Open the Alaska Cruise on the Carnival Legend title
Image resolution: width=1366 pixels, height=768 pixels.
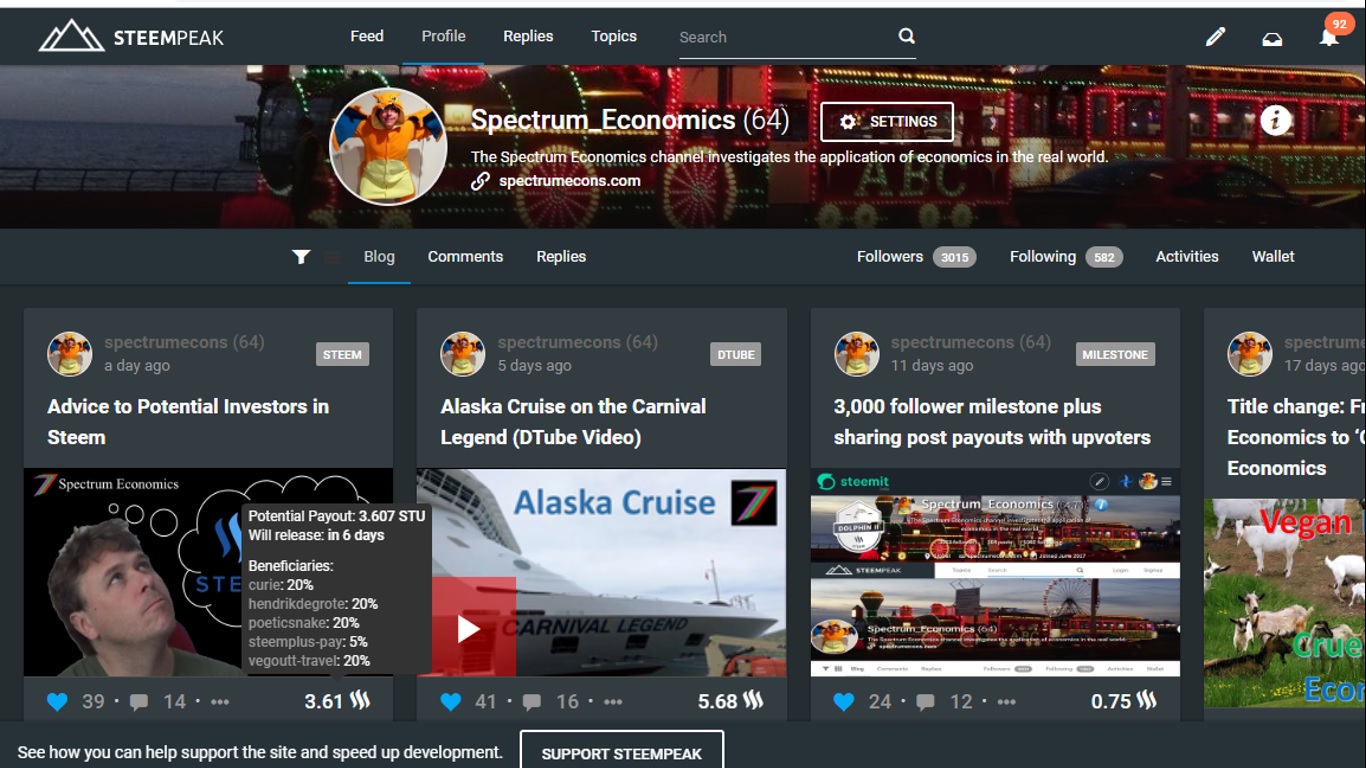click(x=573, y=422)
